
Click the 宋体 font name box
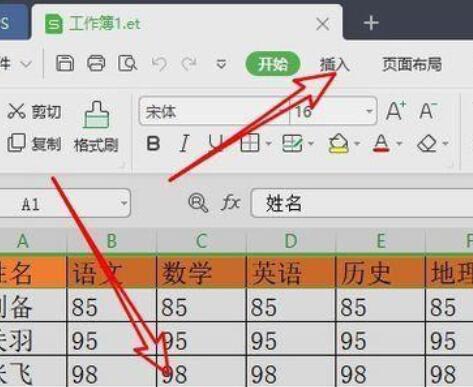point(213,111)
